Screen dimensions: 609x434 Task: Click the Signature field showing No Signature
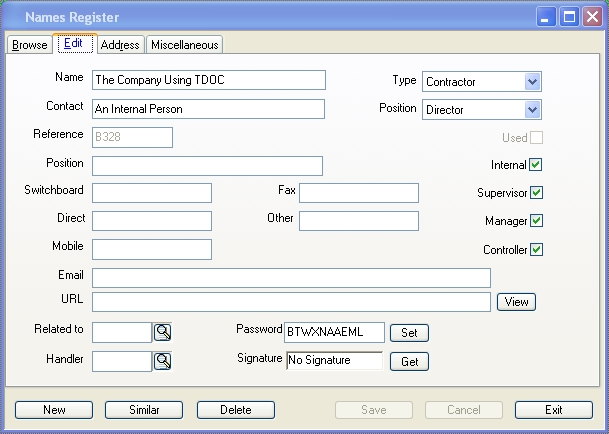pyautogui.click(x=334, y=361)
